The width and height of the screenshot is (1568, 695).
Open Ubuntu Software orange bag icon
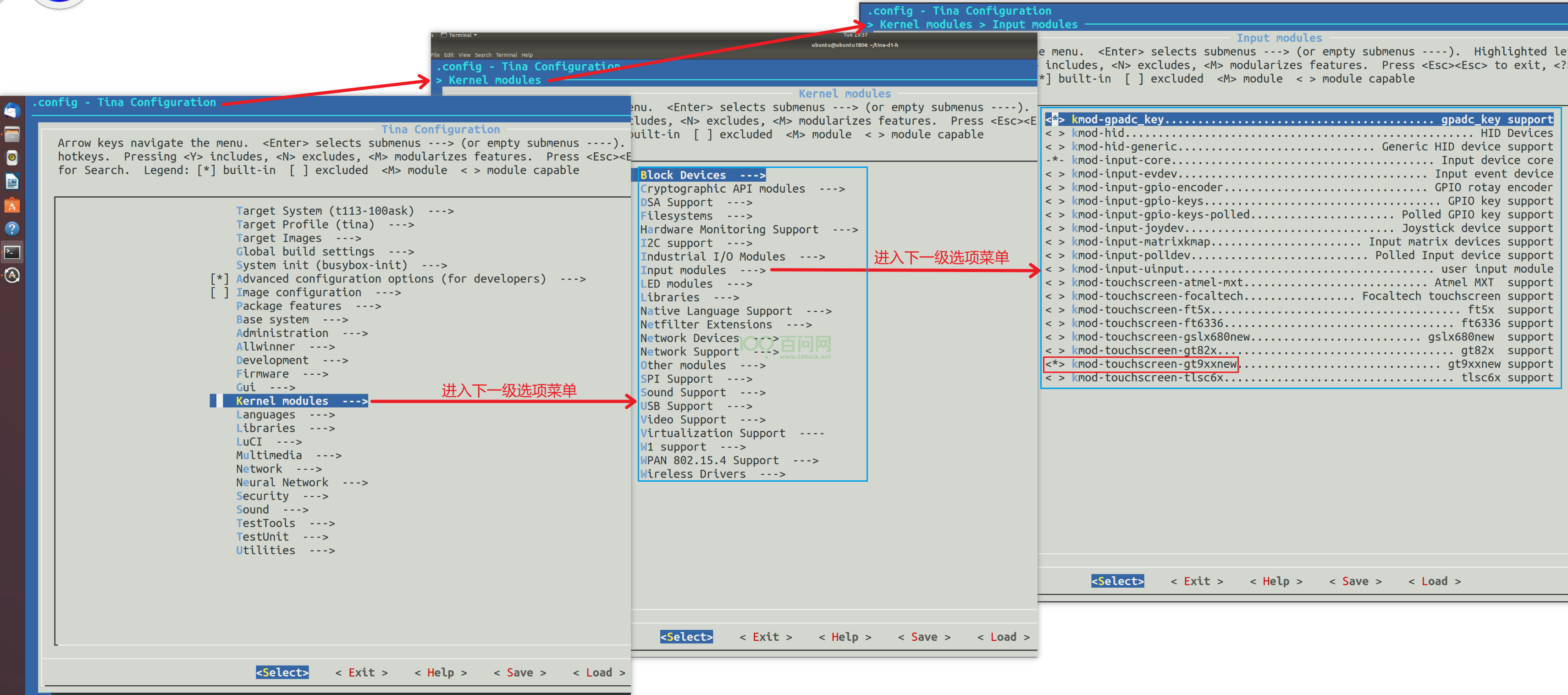point(12,205)
